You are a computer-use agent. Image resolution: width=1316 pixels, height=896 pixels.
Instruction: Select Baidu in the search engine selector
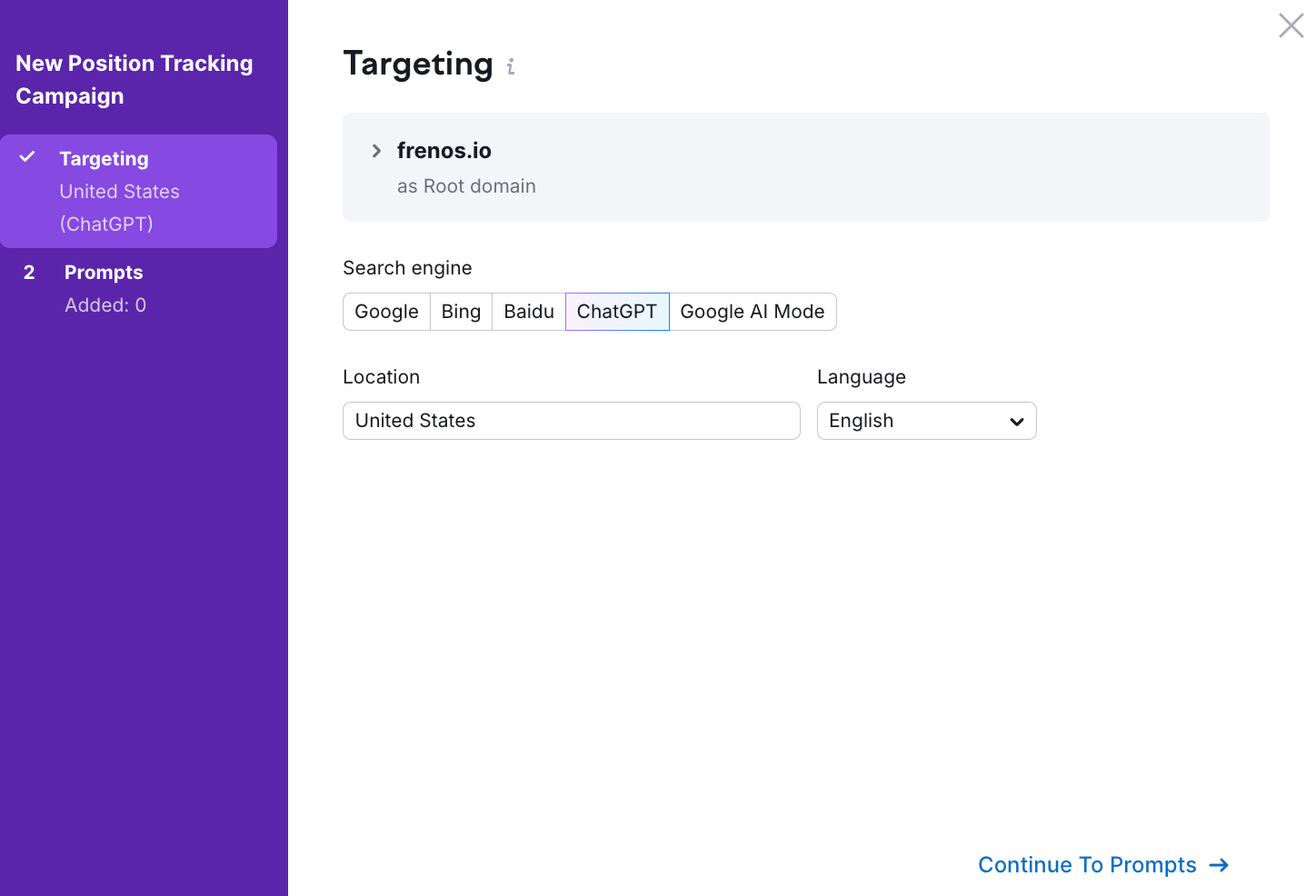(x=528, y=311)
